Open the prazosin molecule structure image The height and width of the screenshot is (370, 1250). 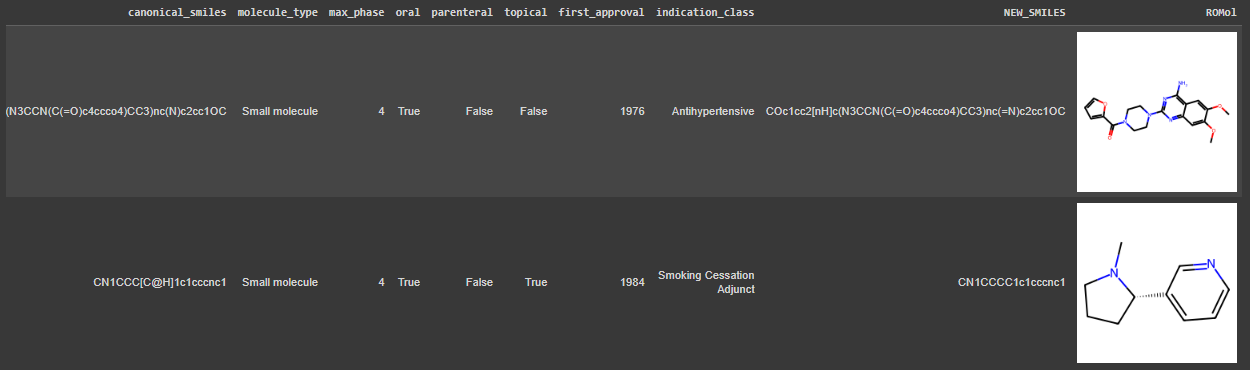1159,112
